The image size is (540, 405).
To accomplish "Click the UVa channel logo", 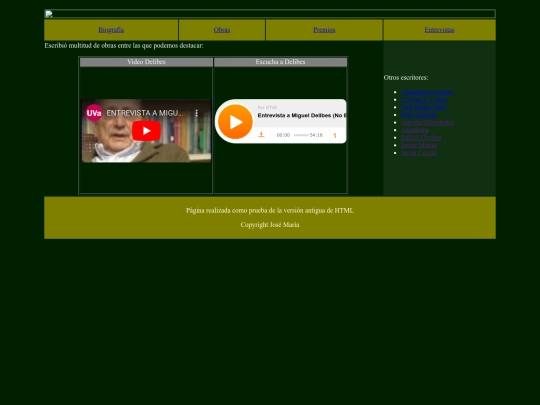I will click(94, 113).
